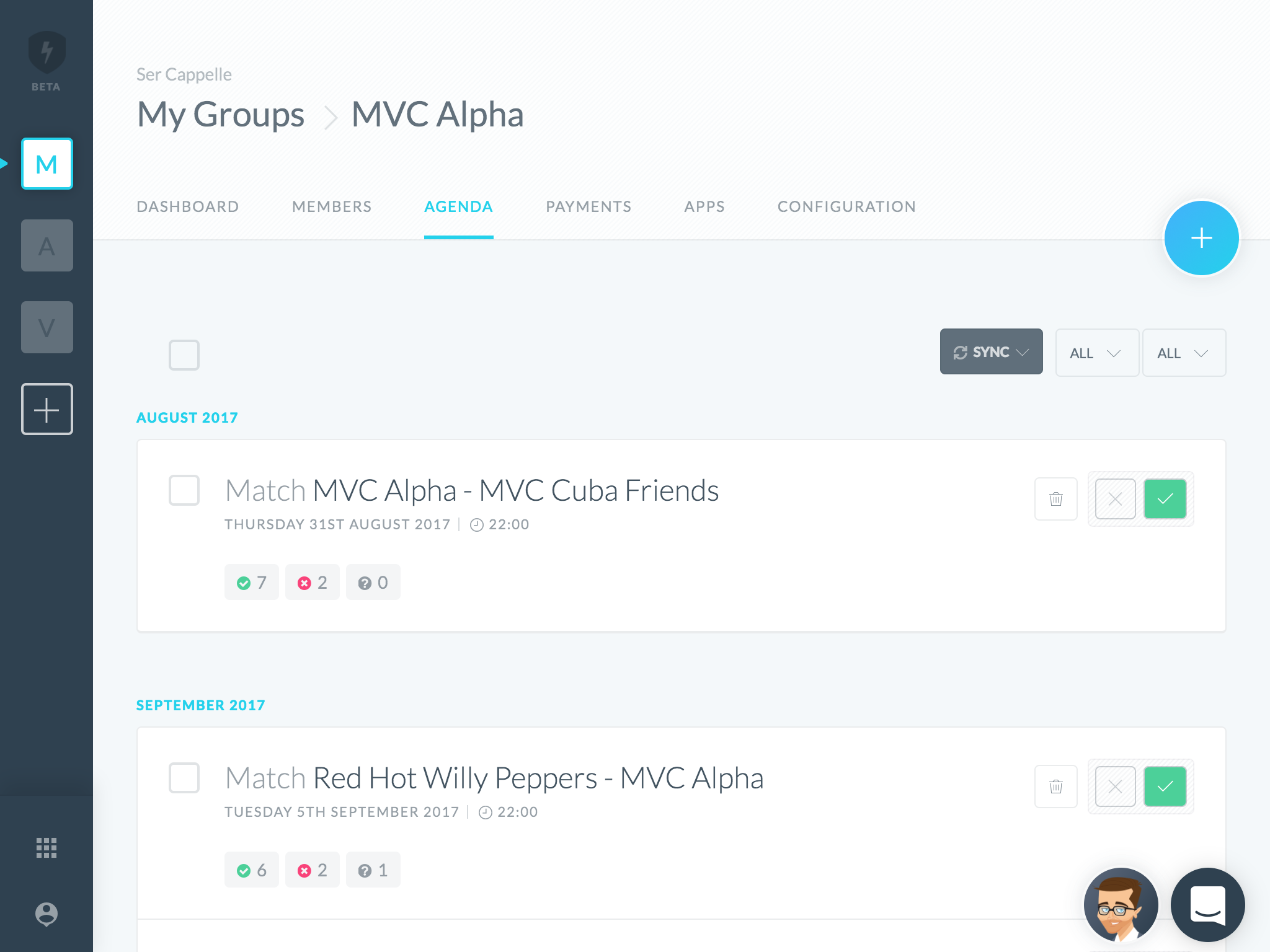Switch to the Members tab
Image resolution: width=1270 pixels, height=952 pixels.
click(x=332, y=207)
